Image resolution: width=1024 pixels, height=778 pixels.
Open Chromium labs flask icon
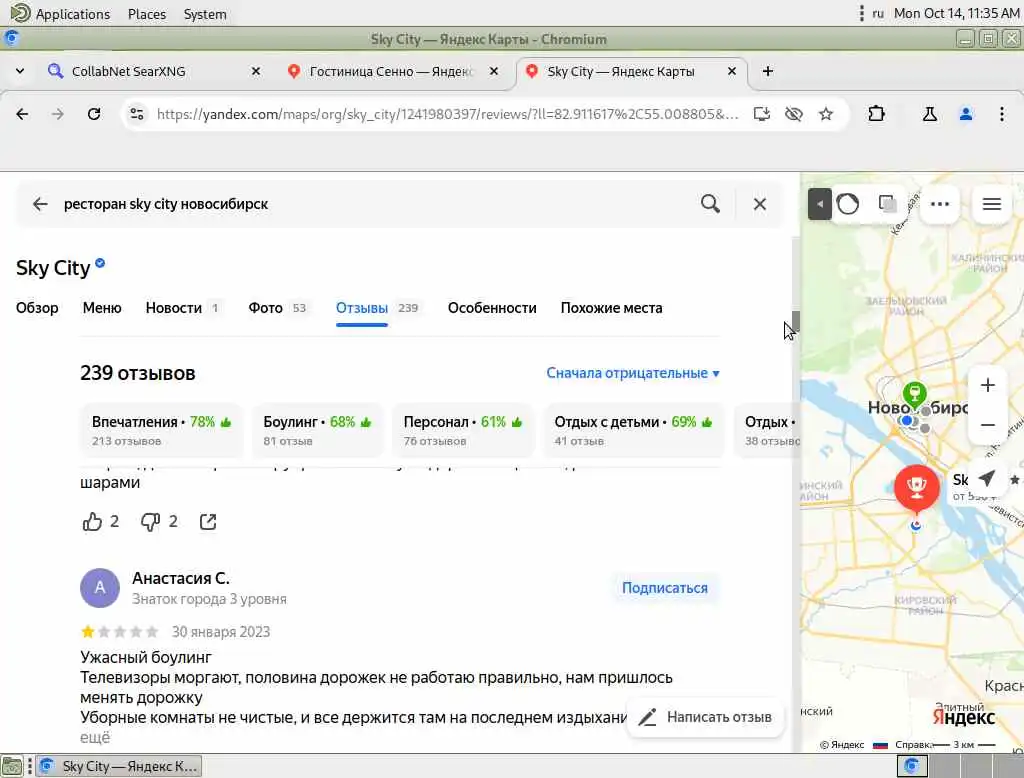click(929, 114)
